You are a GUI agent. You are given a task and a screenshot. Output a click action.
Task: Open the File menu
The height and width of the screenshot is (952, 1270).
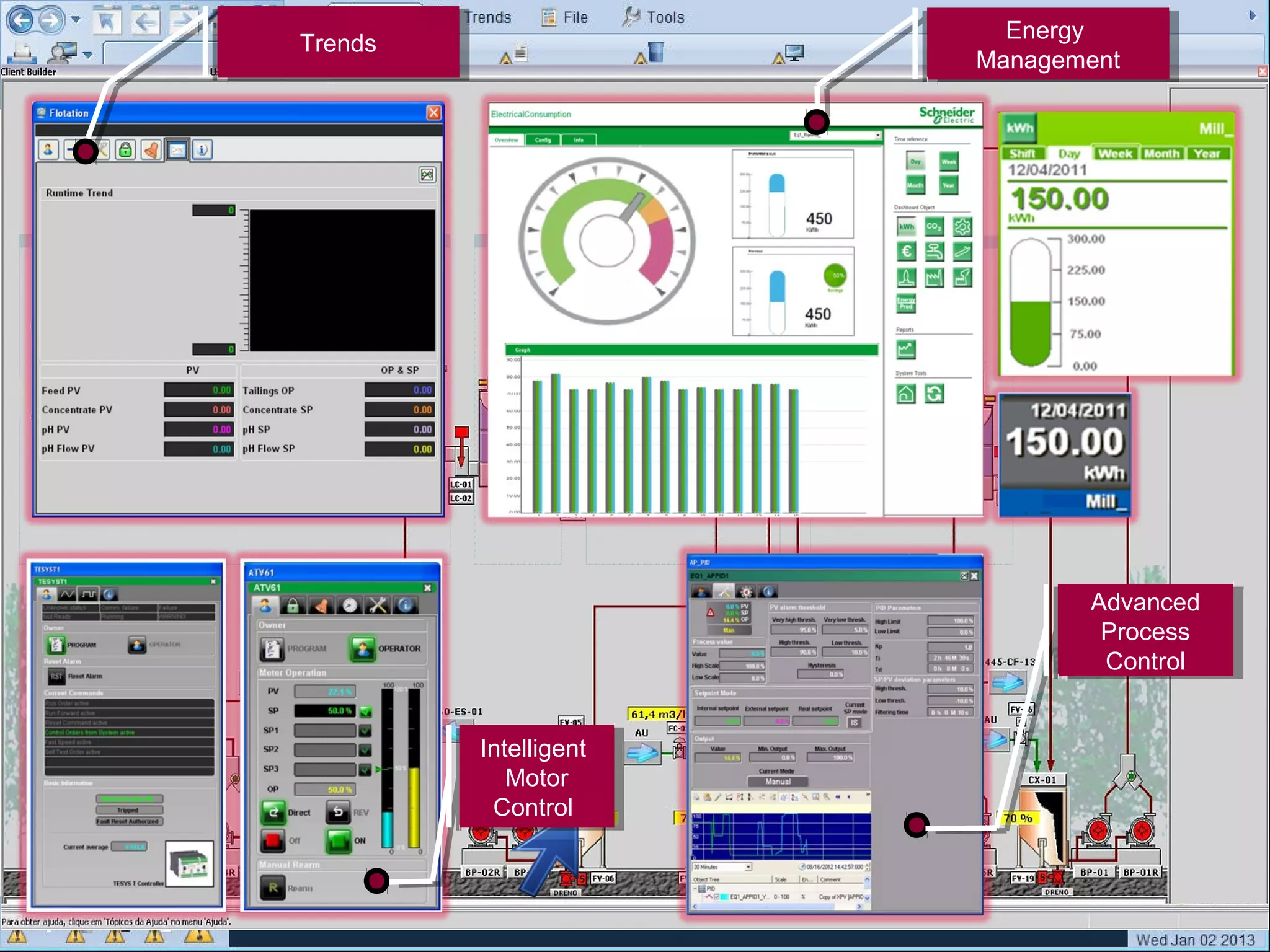click(566, 17)
